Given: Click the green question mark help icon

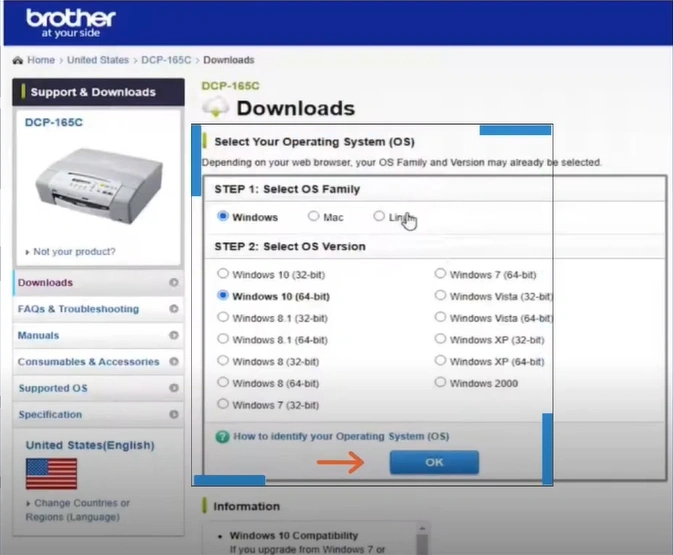Looking at the screenshot, I should tap(223, 437).
